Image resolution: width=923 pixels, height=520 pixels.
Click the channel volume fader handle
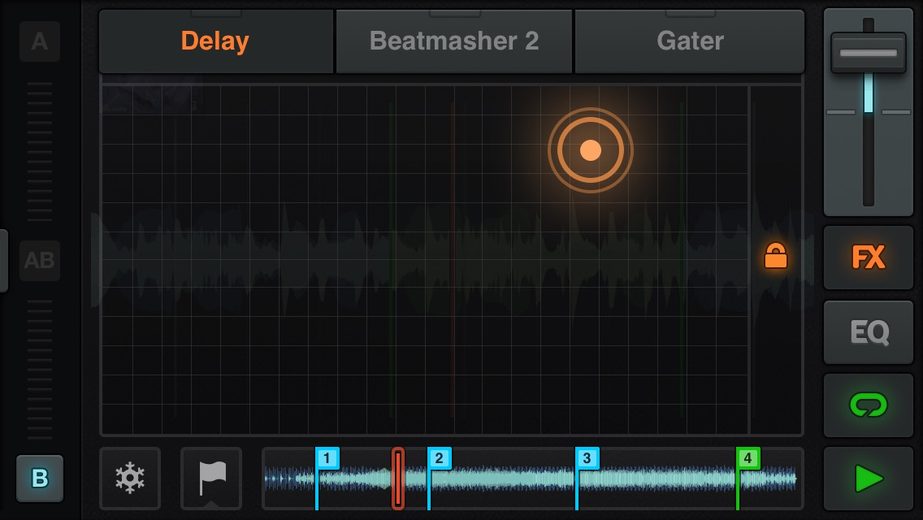pos(868,53)
